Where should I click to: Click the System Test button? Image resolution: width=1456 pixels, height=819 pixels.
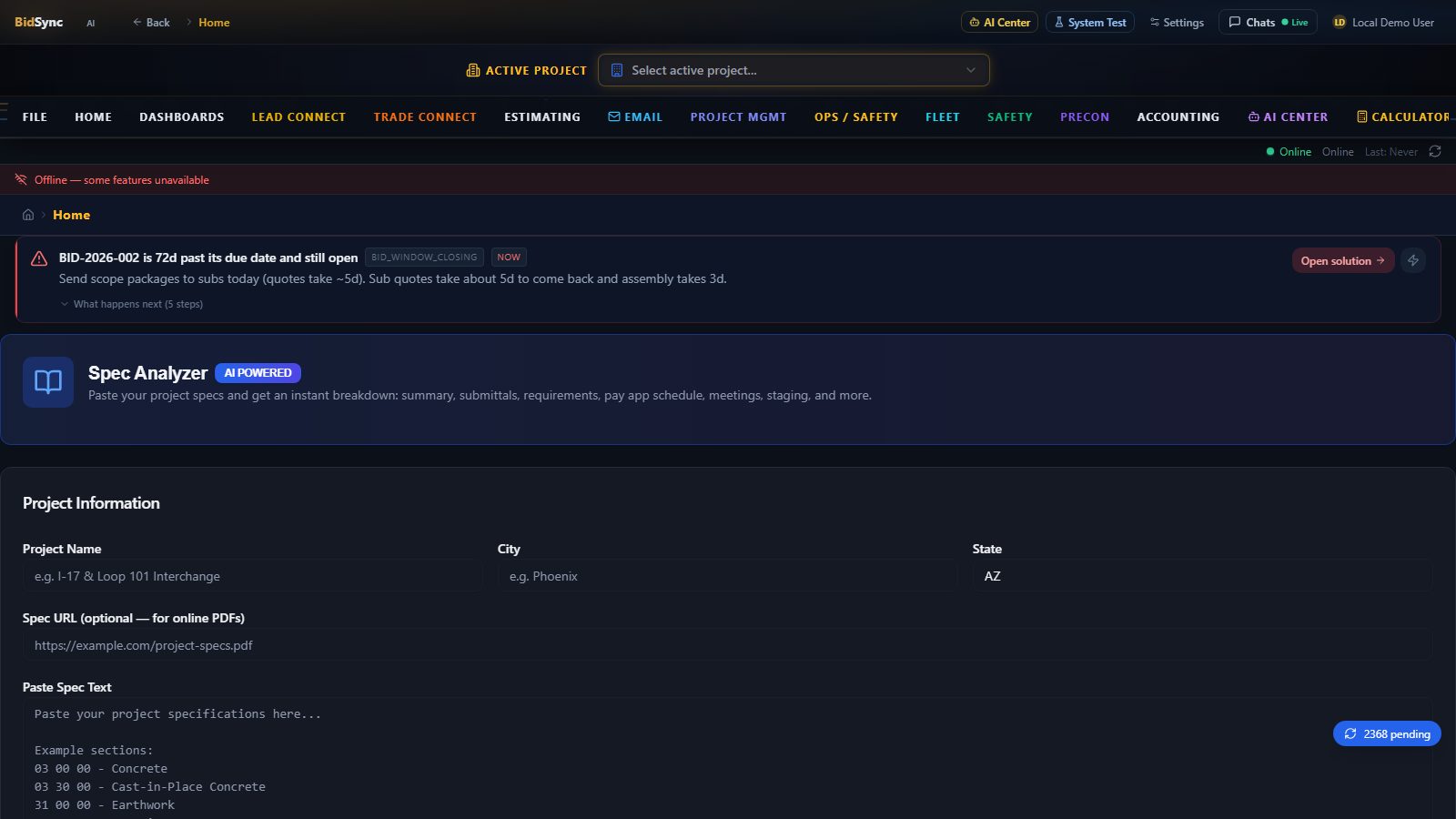tap(1089, 22)
